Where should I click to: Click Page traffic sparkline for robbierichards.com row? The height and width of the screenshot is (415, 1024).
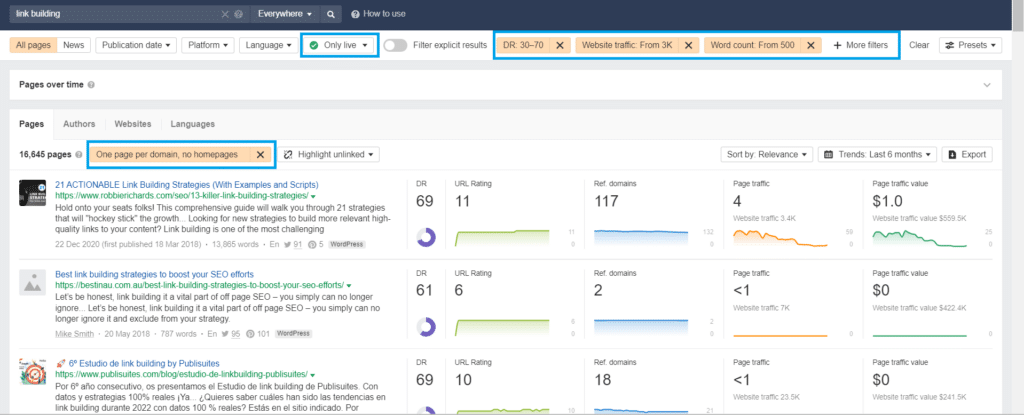(x=780, y=237)
